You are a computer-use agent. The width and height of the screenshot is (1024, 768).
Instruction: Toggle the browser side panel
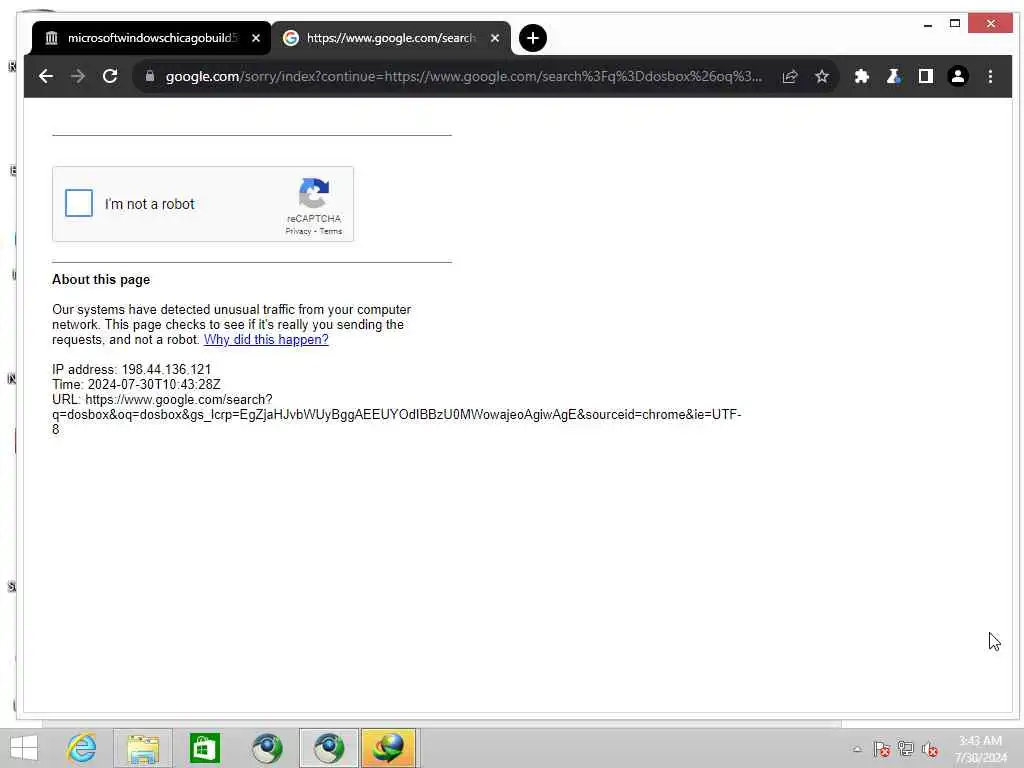pos(925,76)
